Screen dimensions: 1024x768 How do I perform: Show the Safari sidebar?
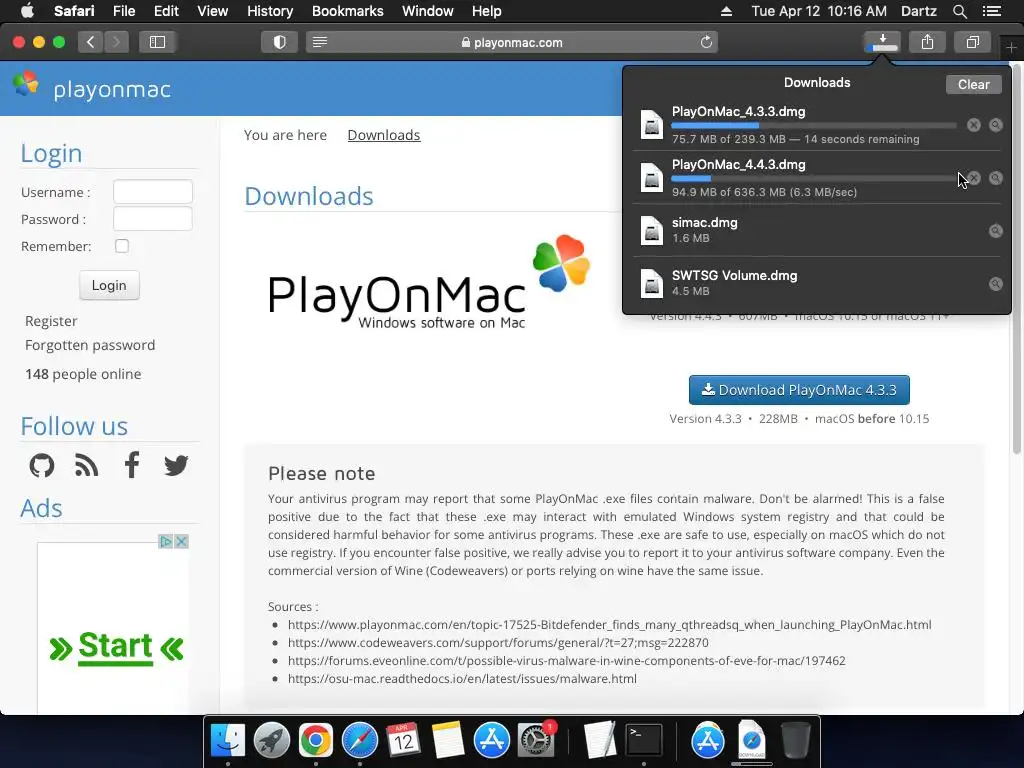coord(157,42)
